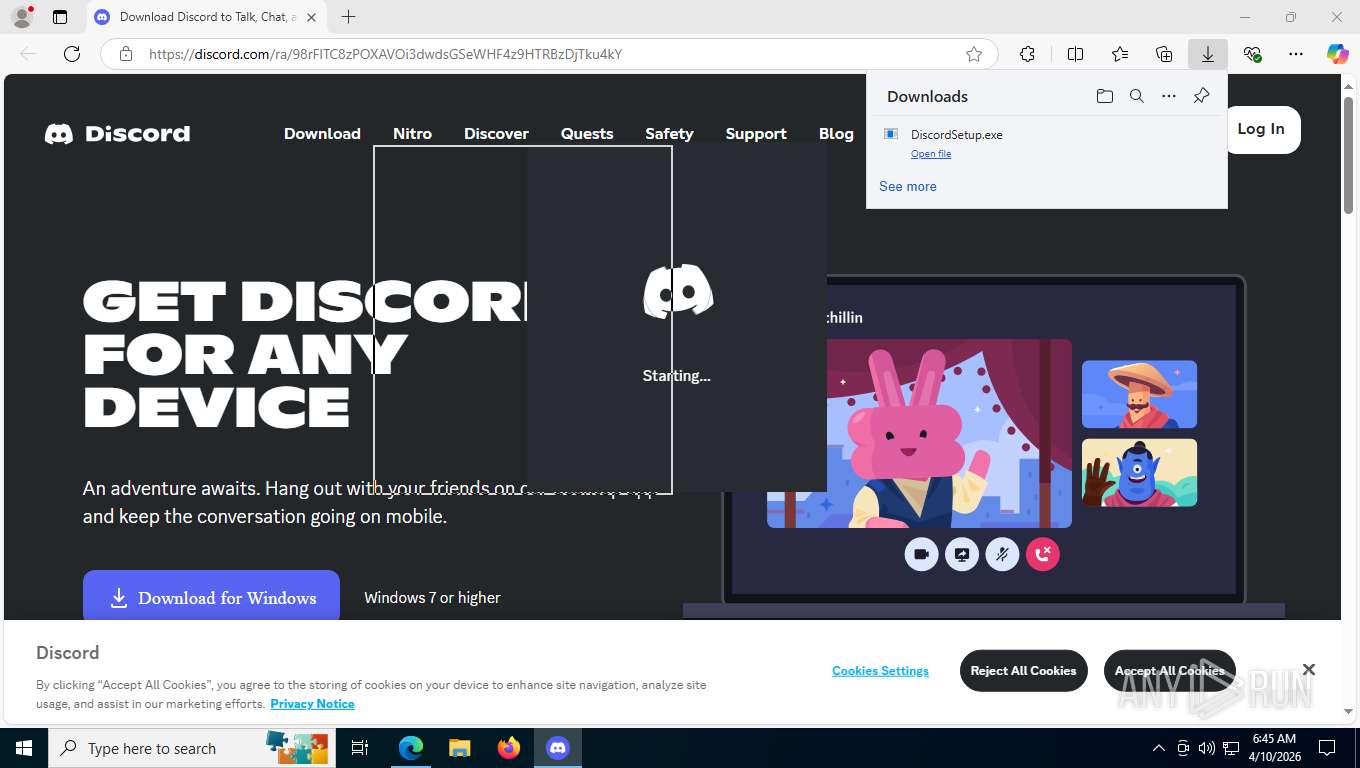Open the Edge profile avatar
Image resolution: width=1360 pixels, height=768 pixels.
21,17
